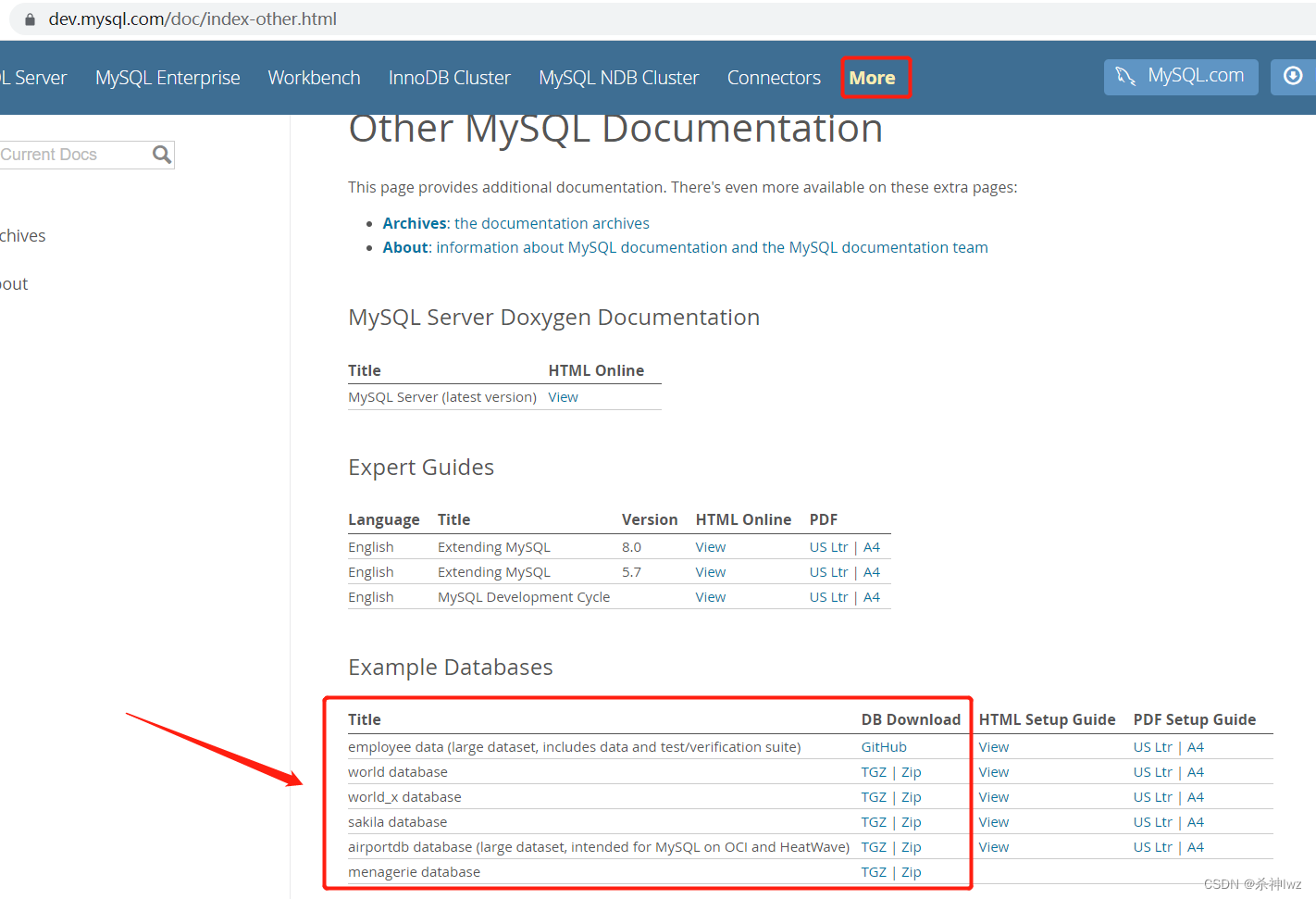Select Connectors in the navigation bar
The width and height of the screenshot is (1316, 899).
click(774, 78)
